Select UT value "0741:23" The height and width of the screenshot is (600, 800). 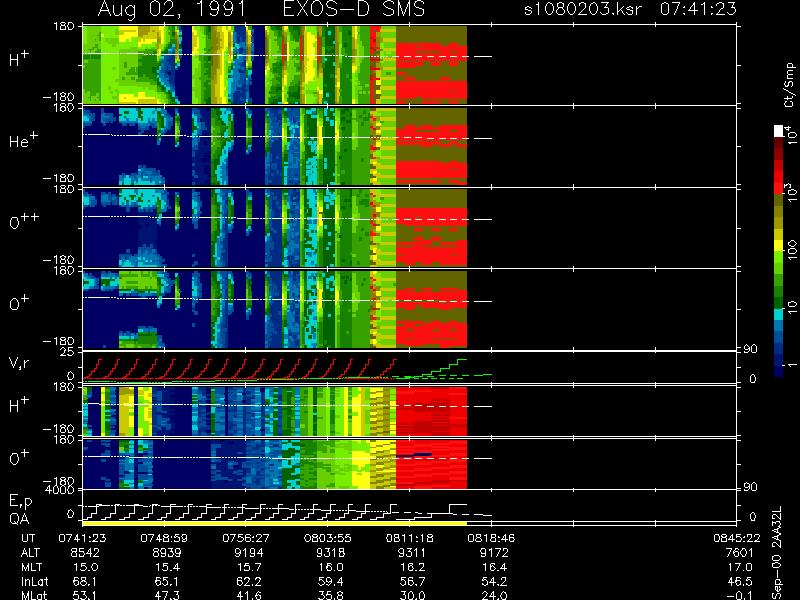click(82, 538)
